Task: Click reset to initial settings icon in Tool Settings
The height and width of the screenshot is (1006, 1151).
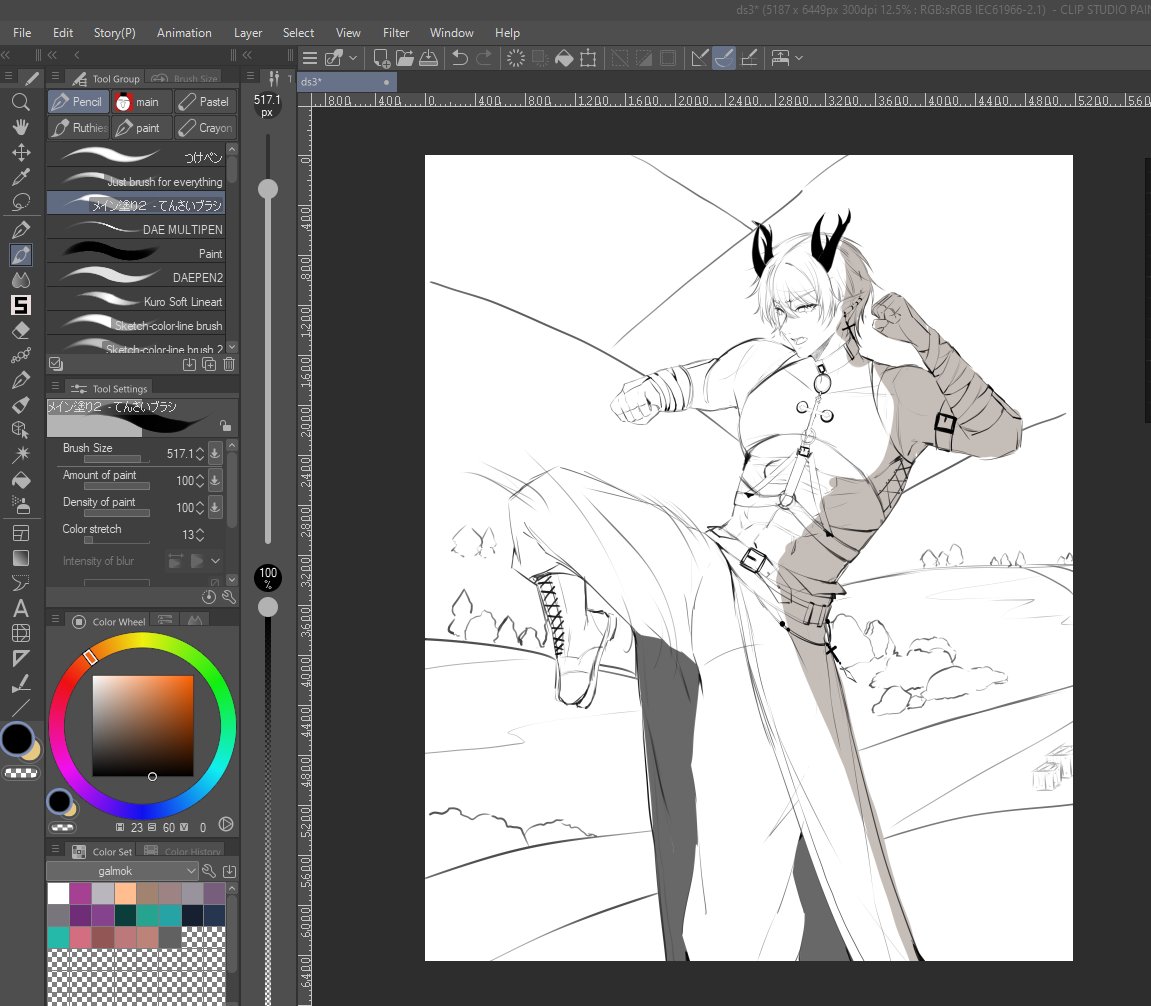Action: pos(209,597)
